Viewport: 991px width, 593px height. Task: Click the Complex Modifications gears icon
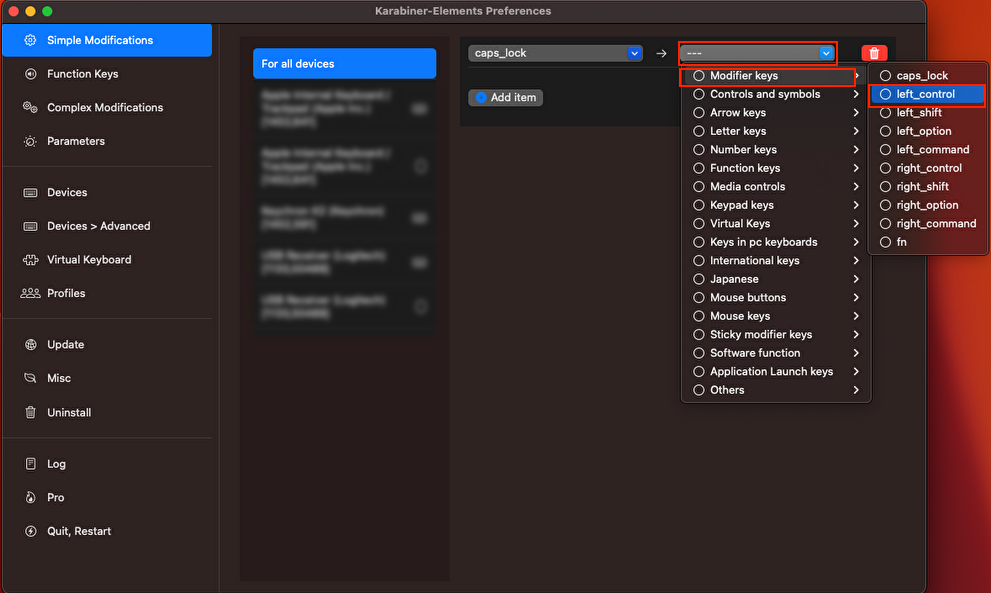[30, 107]
